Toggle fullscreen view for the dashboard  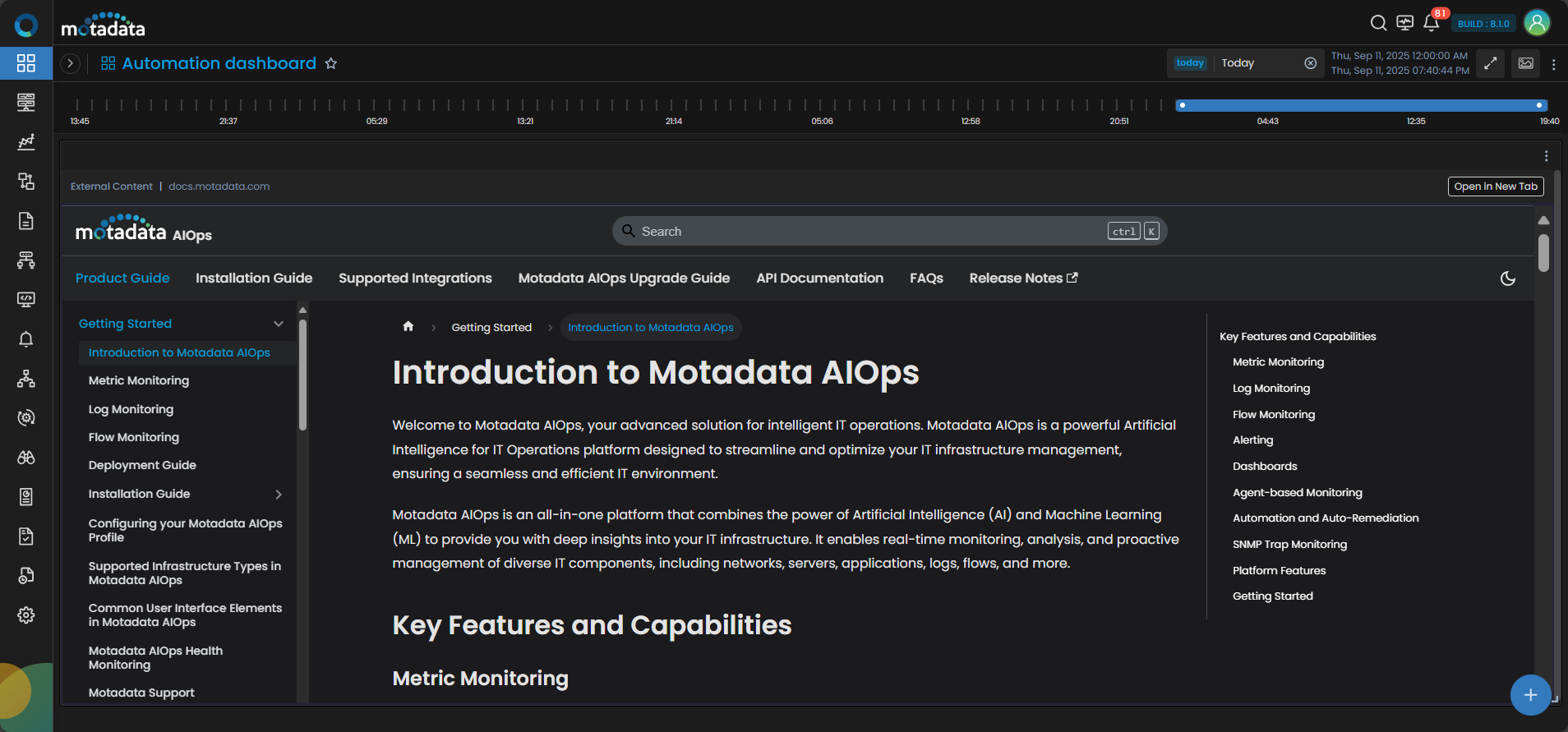click(1490, 63)
